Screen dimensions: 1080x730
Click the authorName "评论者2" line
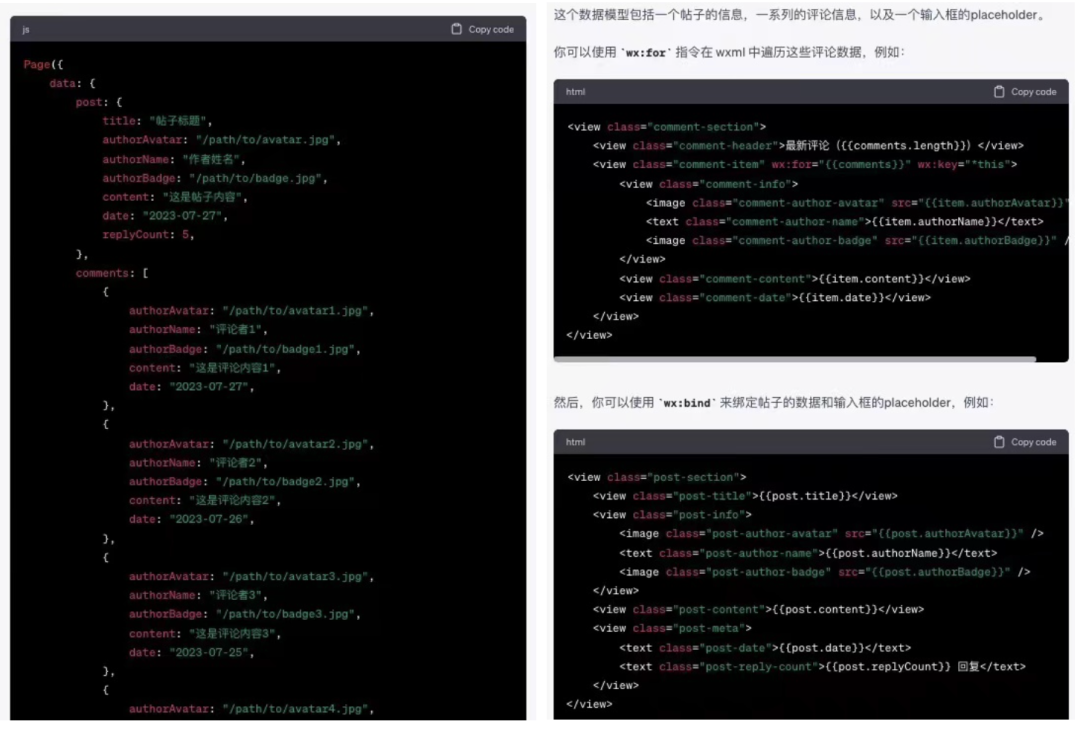tap(198, 463)
